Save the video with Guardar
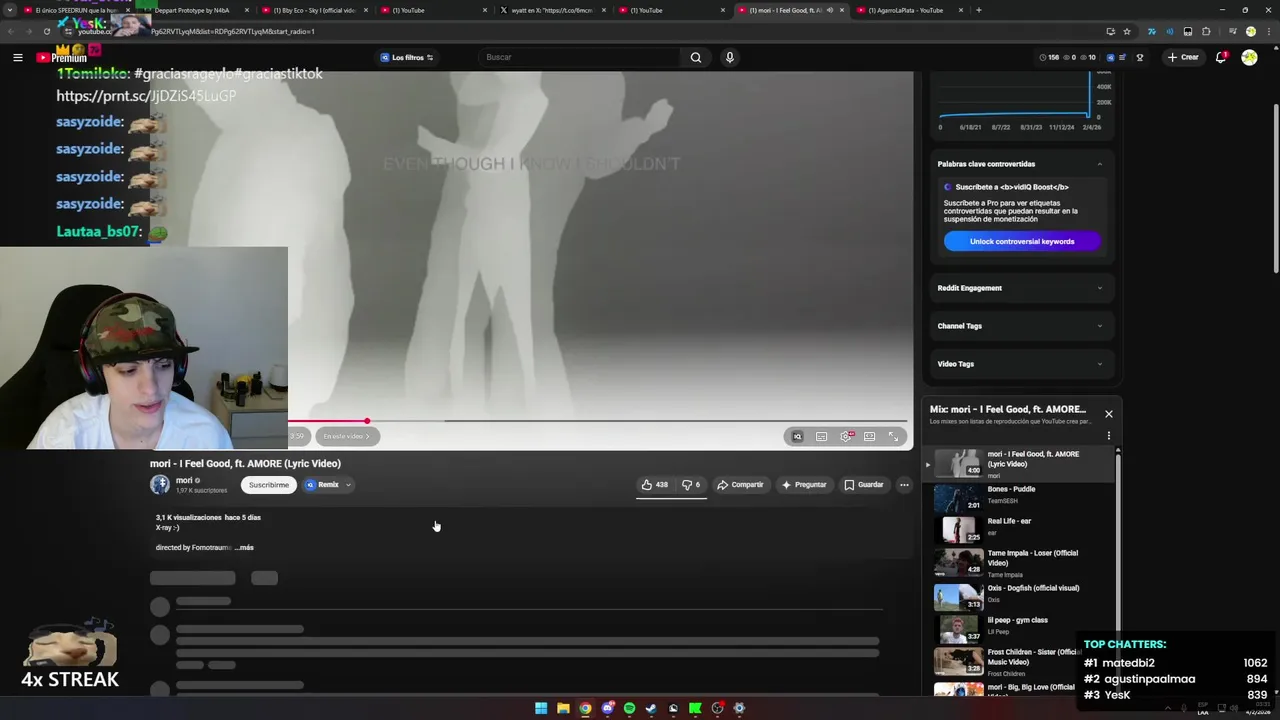Viewport: 1280px width, 720px height. tap(864, 485)
